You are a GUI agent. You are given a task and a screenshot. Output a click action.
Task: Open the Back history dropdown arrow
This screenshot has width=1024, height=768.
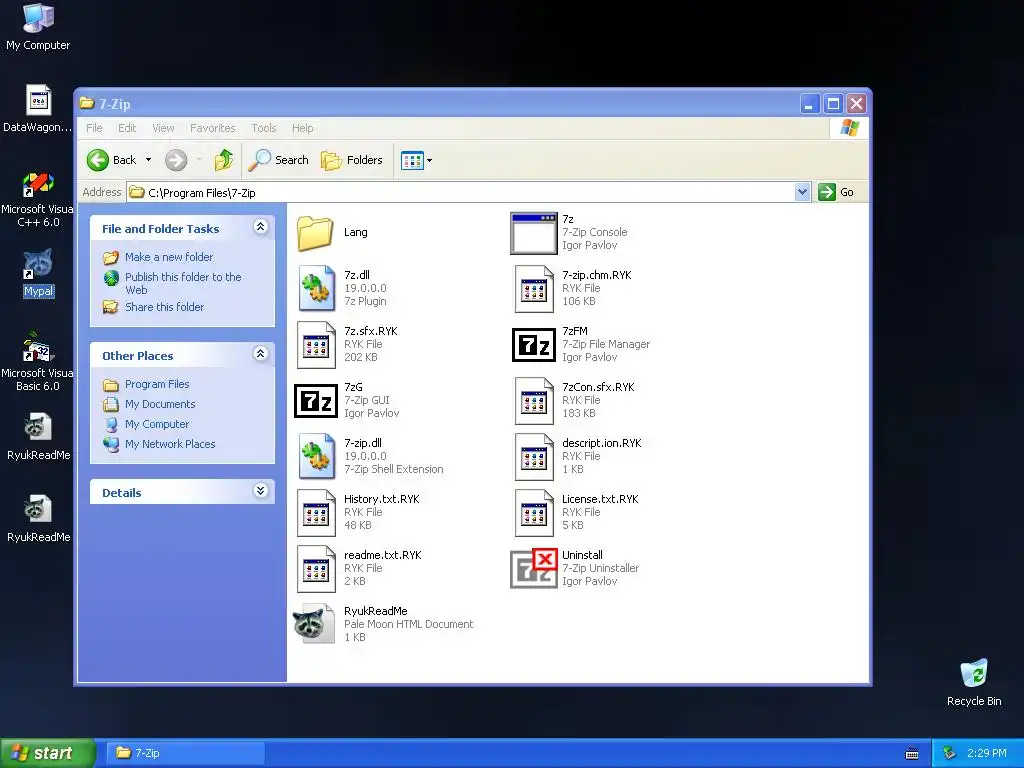[x=148, y=160]
